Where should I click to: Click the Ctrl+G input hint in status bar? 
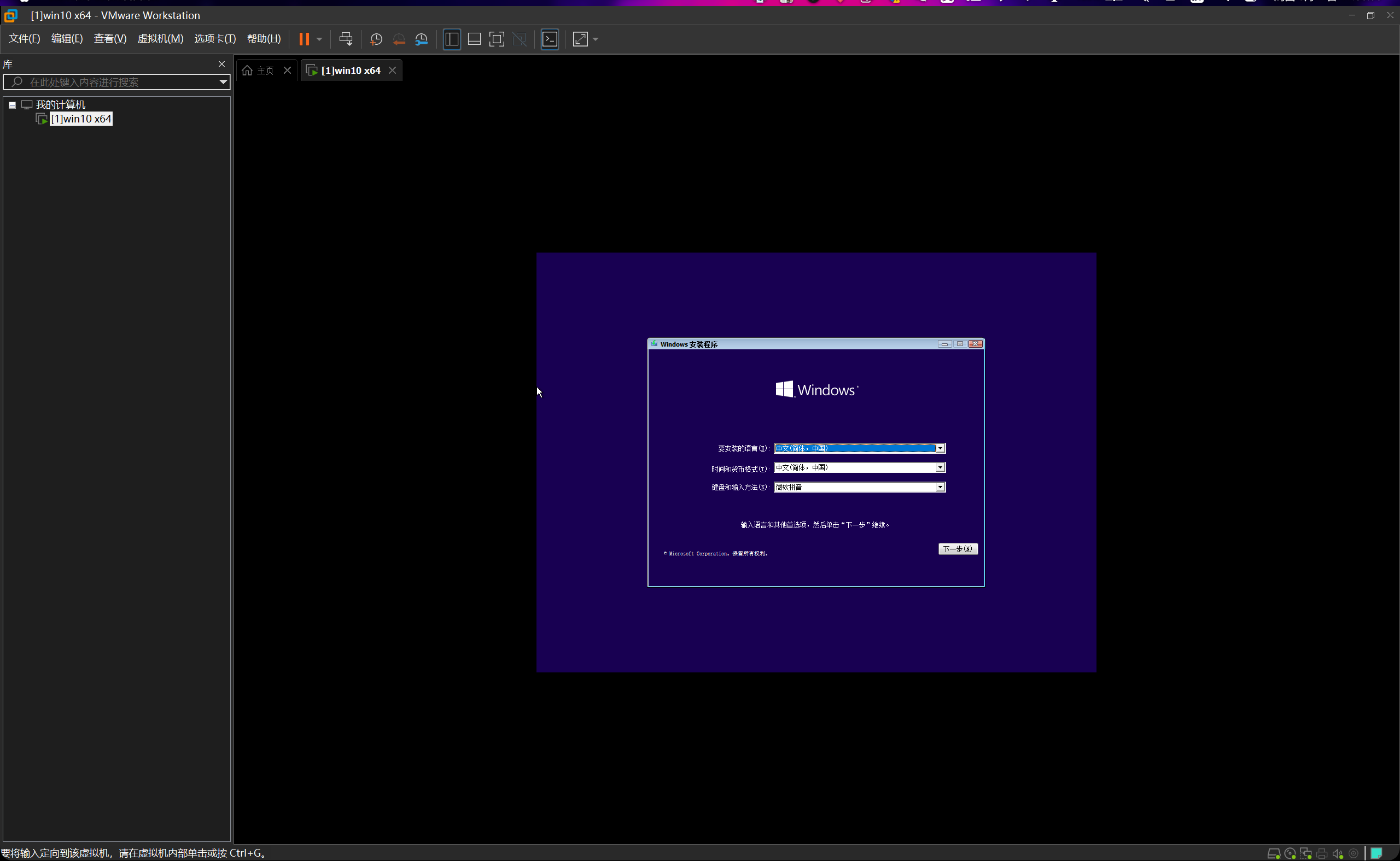pos(135,853)
